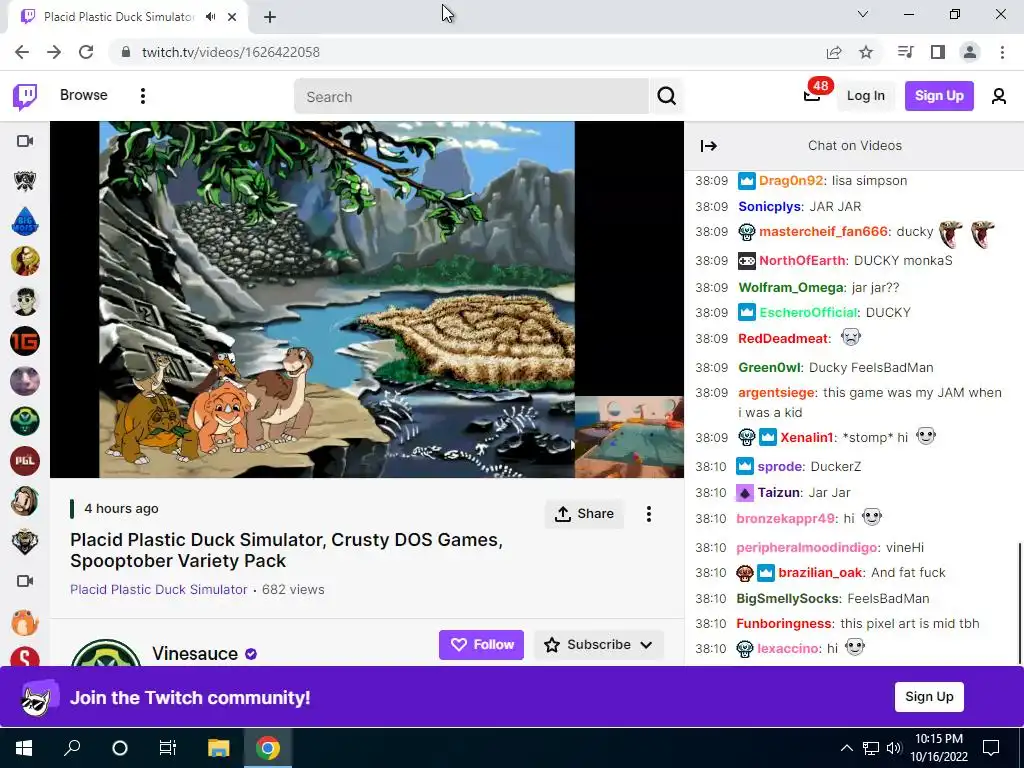
Task: Open Task View on taskbar
Action: [x=168, y=747]
